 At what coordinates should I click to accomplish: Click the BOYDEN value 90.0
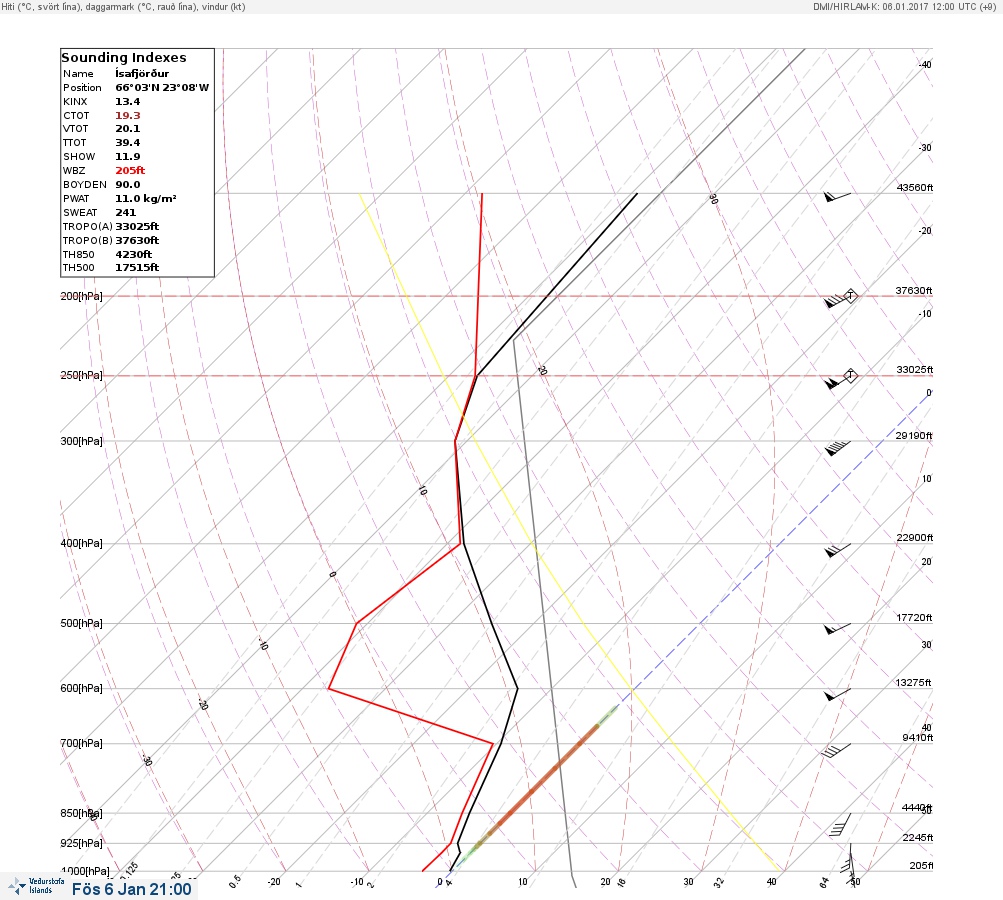tap(128, 184)
